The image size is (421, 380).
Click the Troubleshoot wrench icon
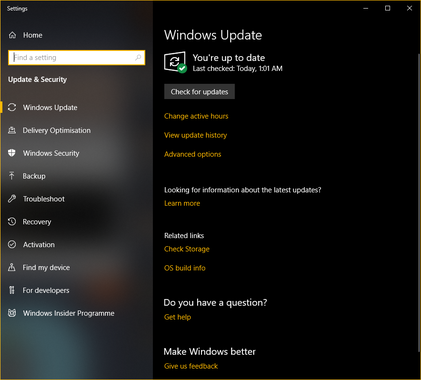click(x=12, y=199)
